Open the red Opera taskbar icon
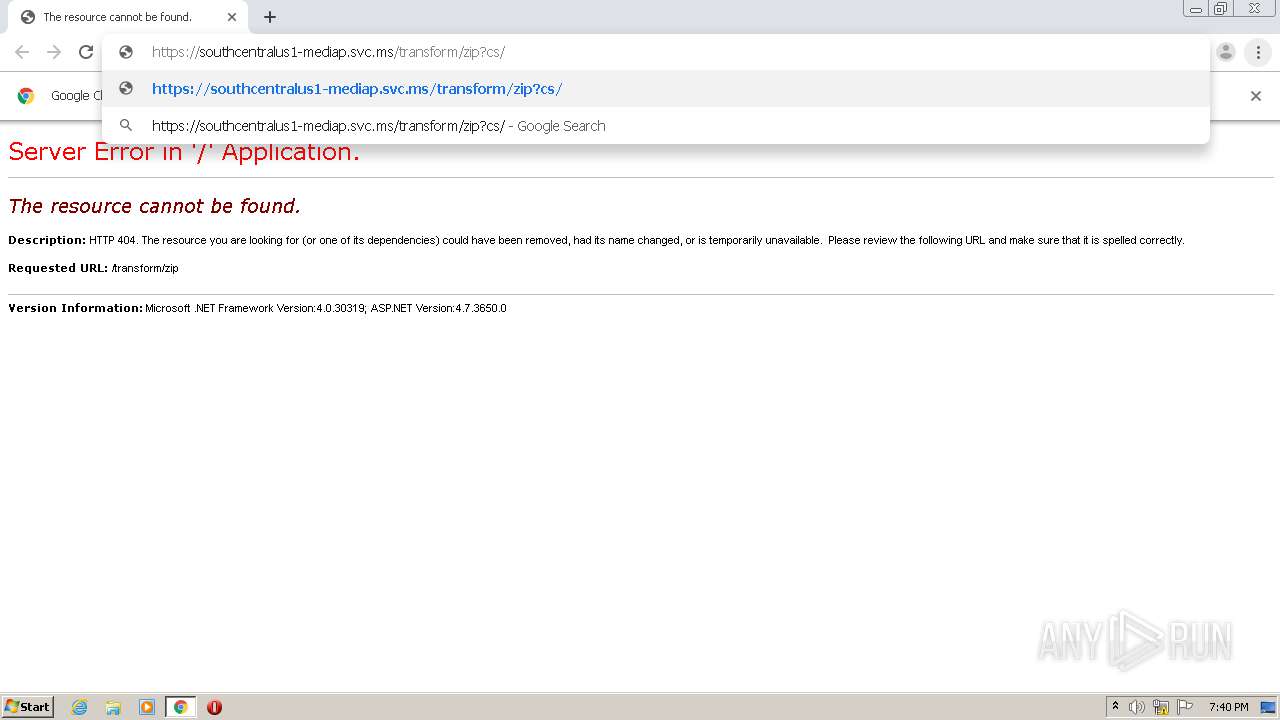This screenshot has height=720, width=1280. coord(214,707)
